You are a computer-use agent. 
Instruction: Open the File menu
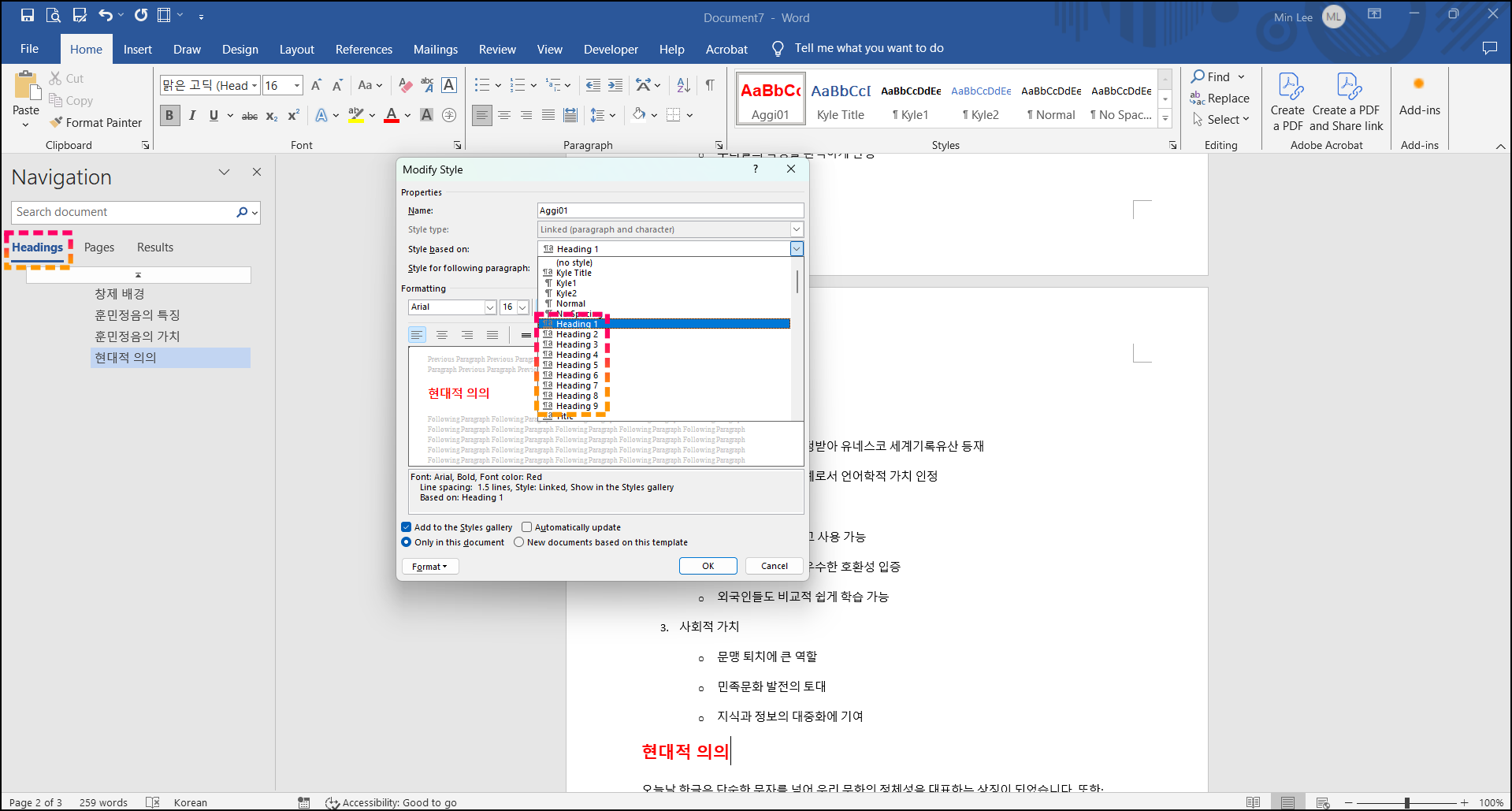point(30,49)
